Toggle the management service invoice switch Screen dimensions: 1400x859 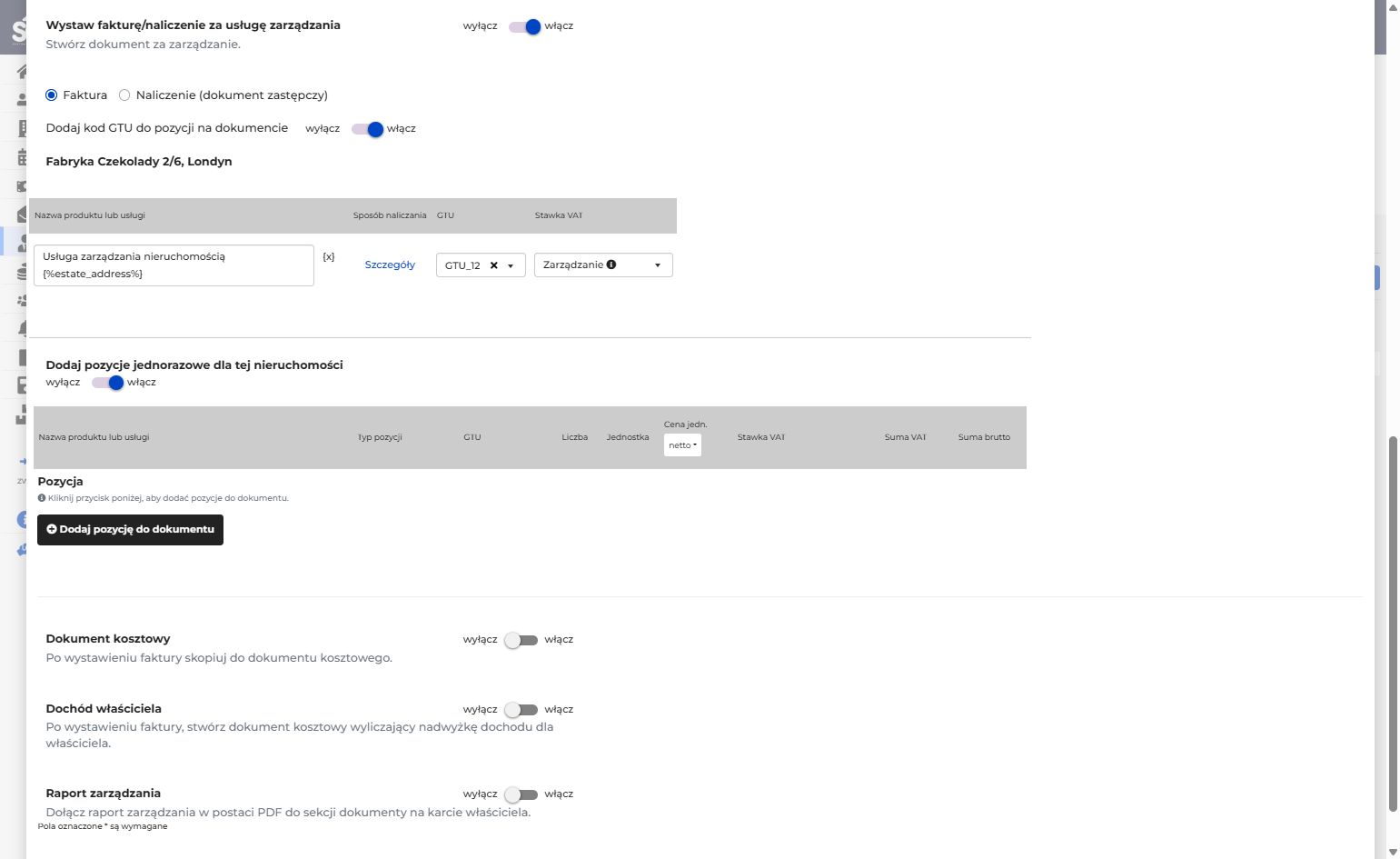click(x=524, y=26)
